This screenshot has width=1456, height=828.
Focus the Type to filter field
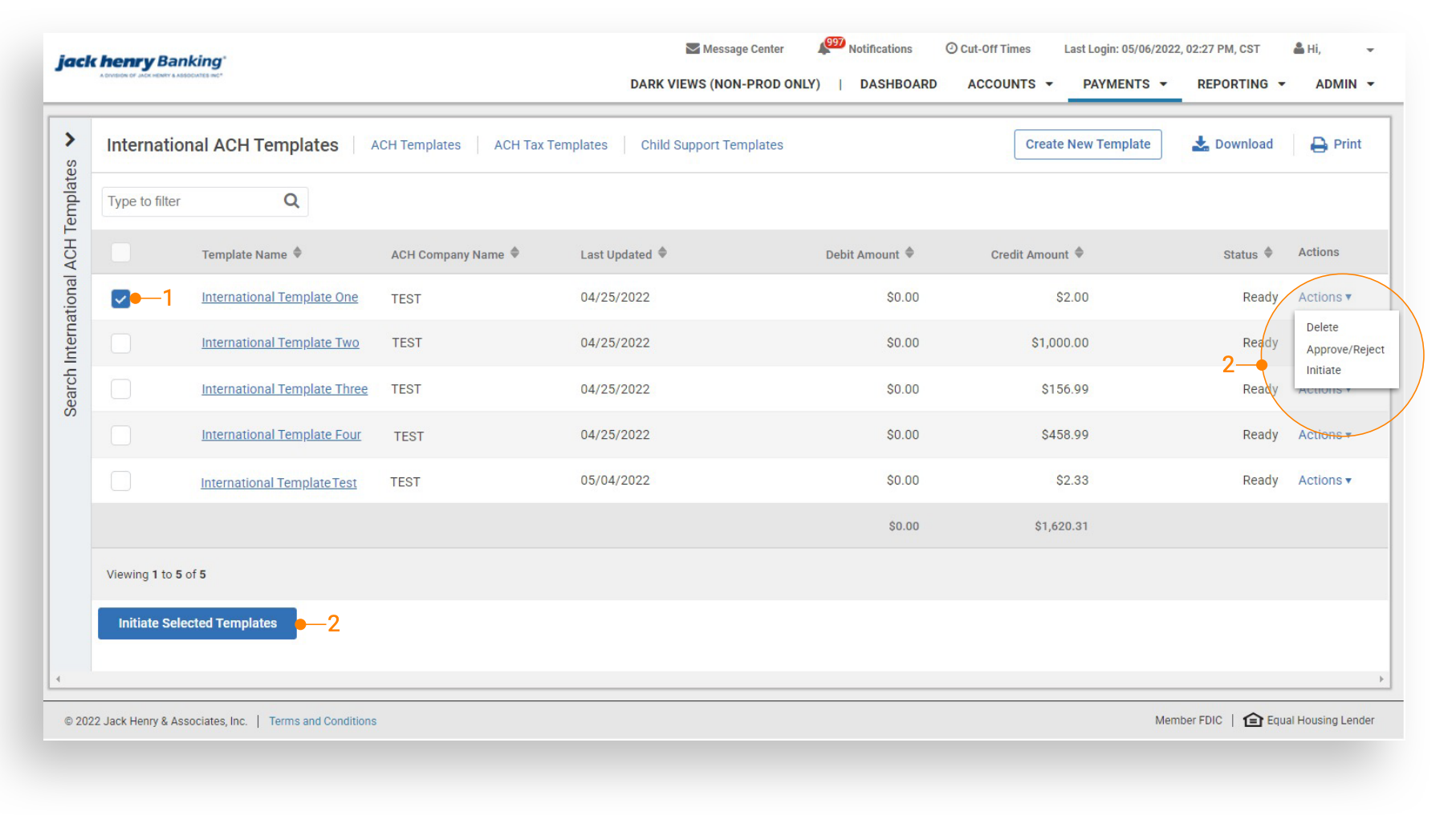(x=193, y=201)
